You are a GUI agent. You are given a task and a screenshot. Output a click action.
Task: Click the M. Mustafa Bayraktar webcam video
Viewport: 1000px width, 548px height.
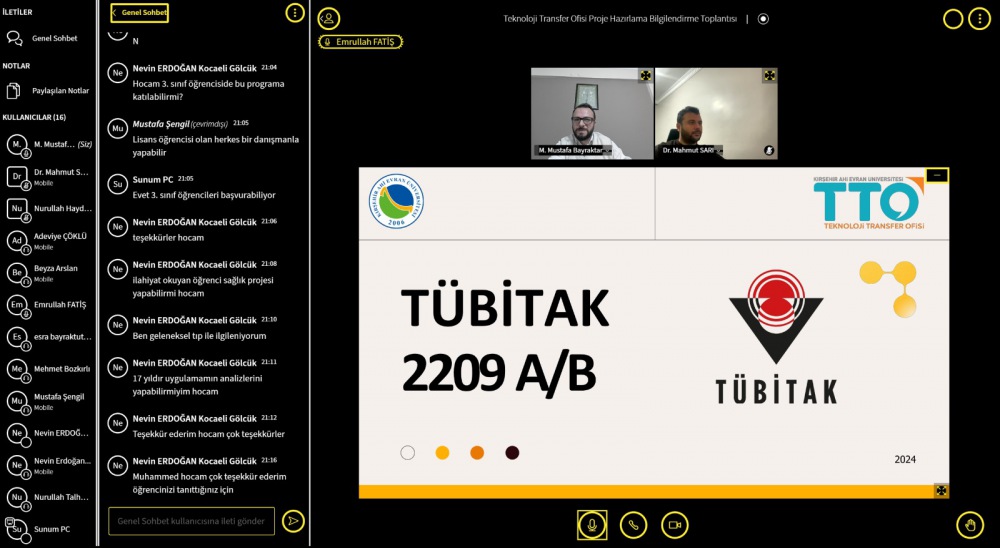(x=592, y=114)
